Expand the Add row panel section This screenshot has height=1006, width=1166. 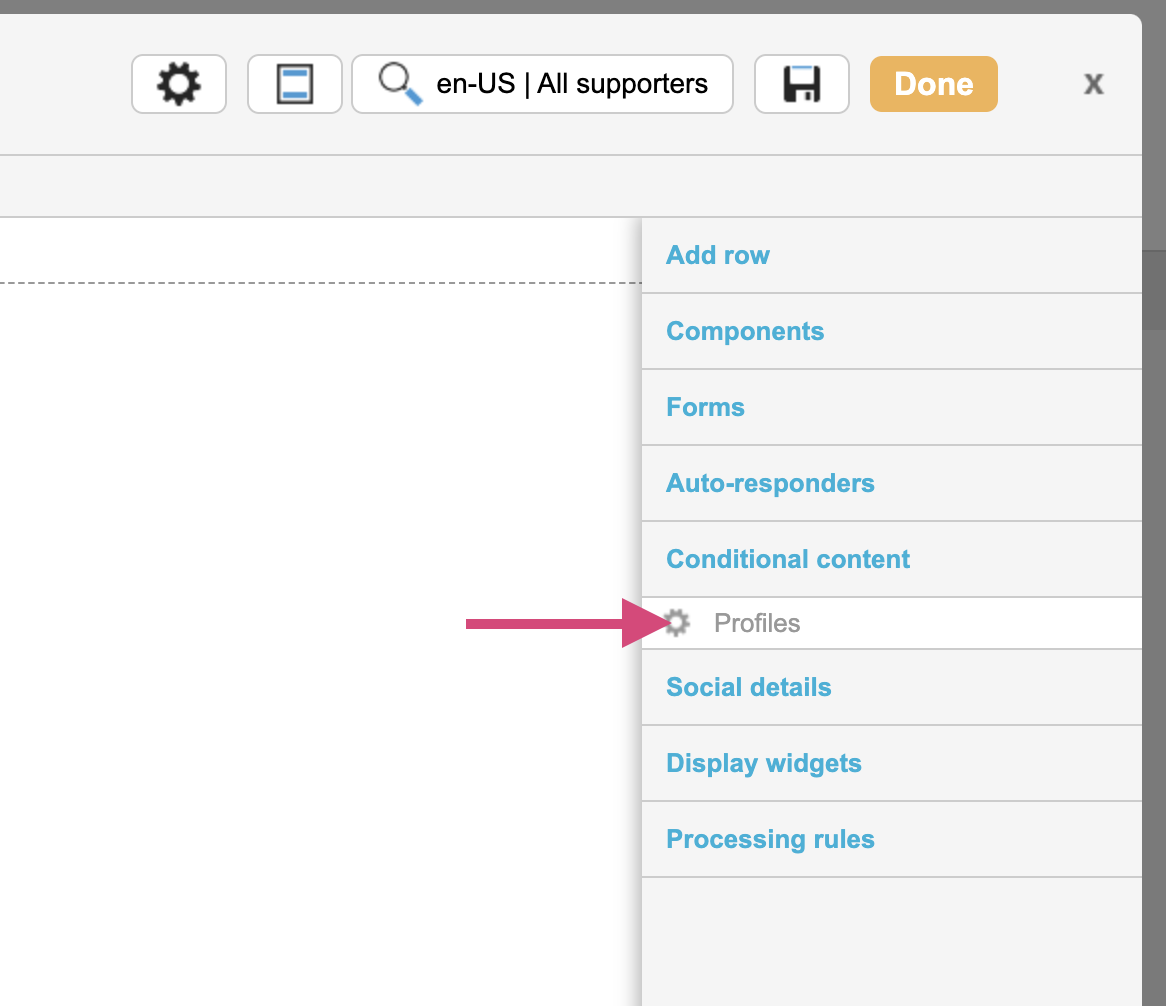pos(718,255)
